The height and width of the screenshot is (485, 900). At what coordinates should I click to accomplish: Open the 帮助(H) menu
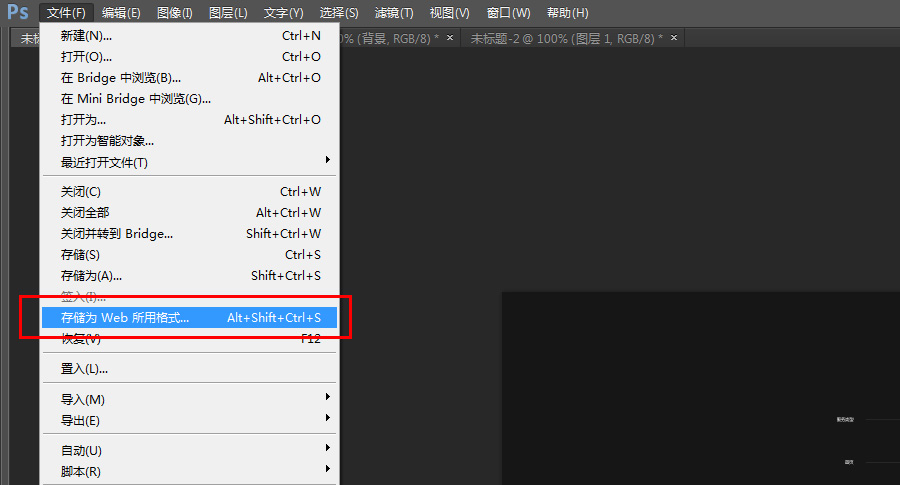click(567, 13)
